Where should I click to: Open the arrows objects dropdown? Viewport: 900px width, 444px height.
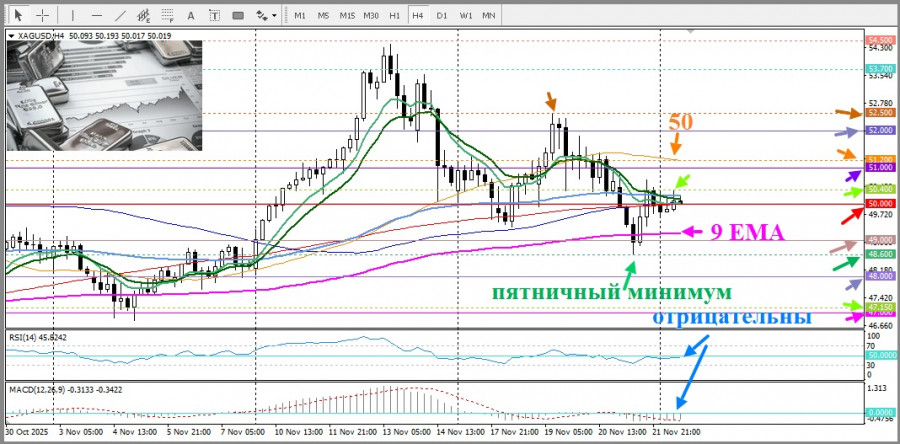coord(266,15)
